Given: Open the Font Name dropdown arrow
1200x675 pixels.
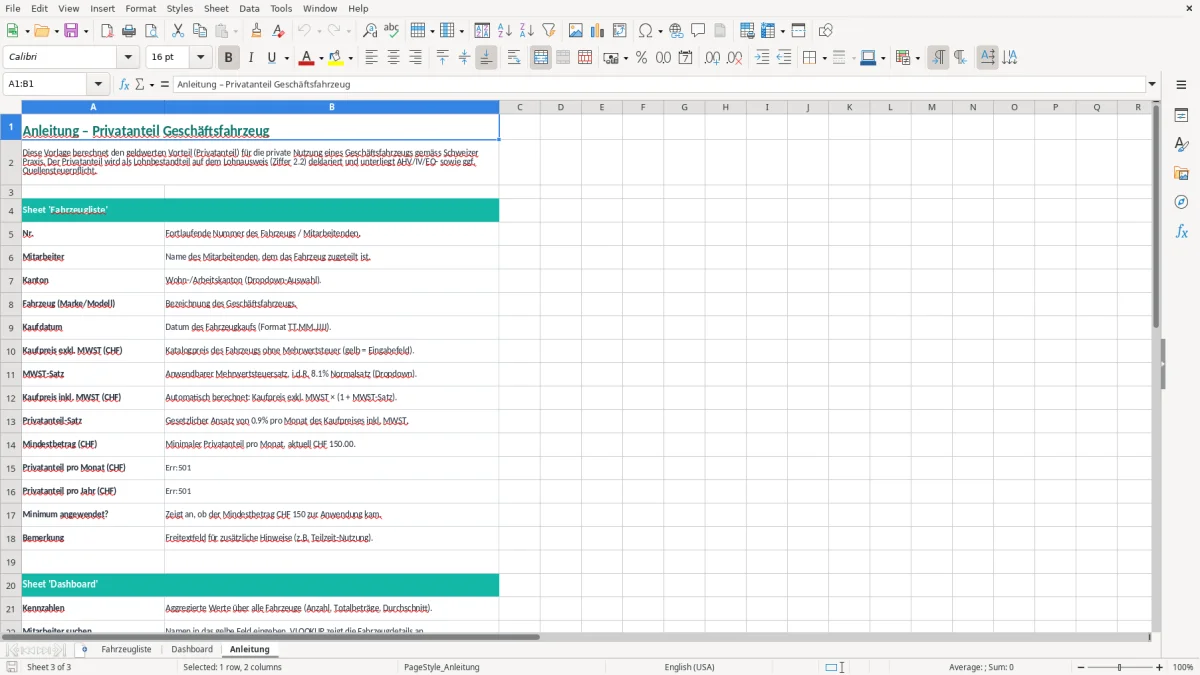Looking at the screenshot, I should 127,58.
